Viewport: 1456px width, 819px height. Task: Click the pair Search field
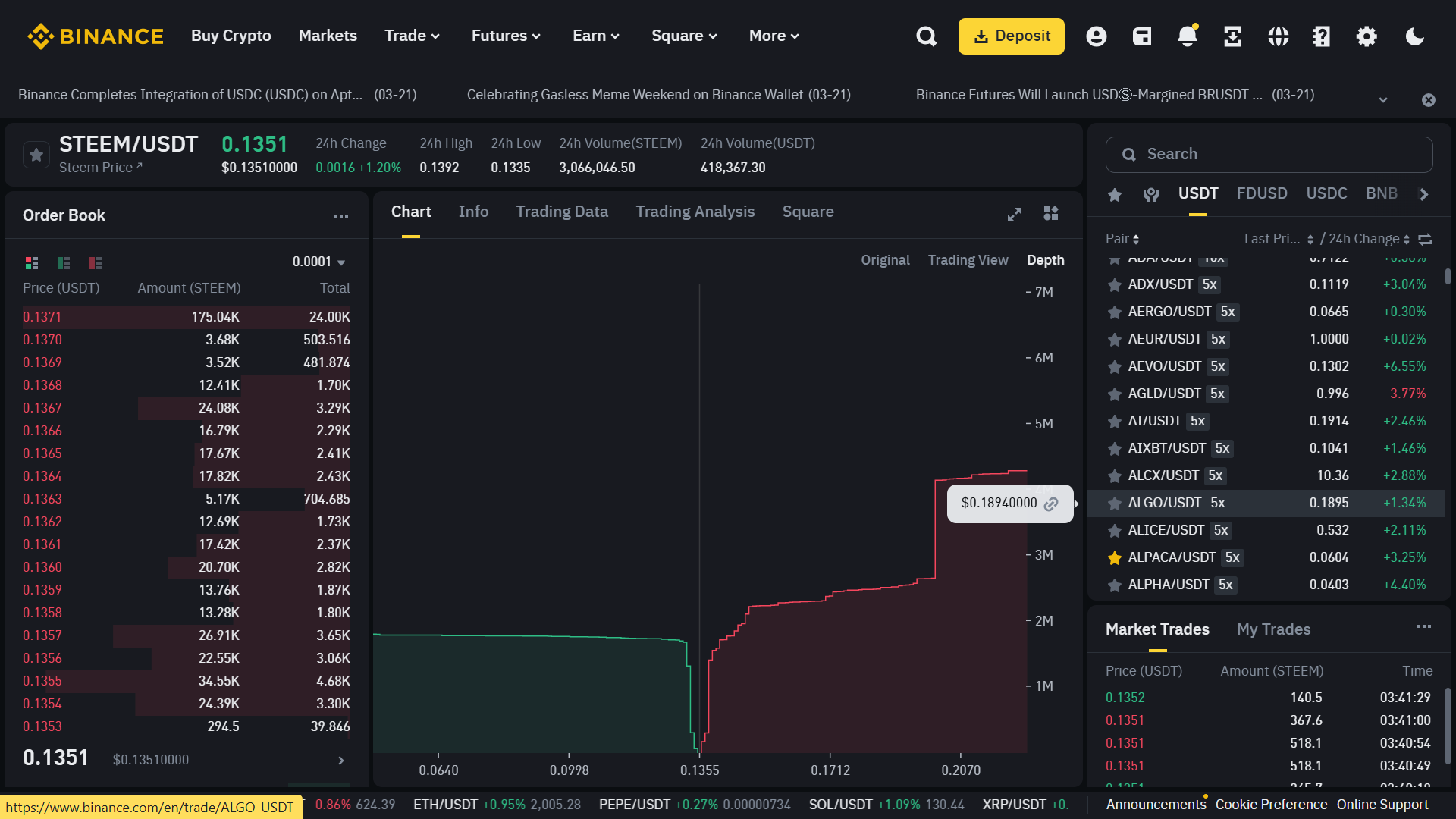[1269, 155]
